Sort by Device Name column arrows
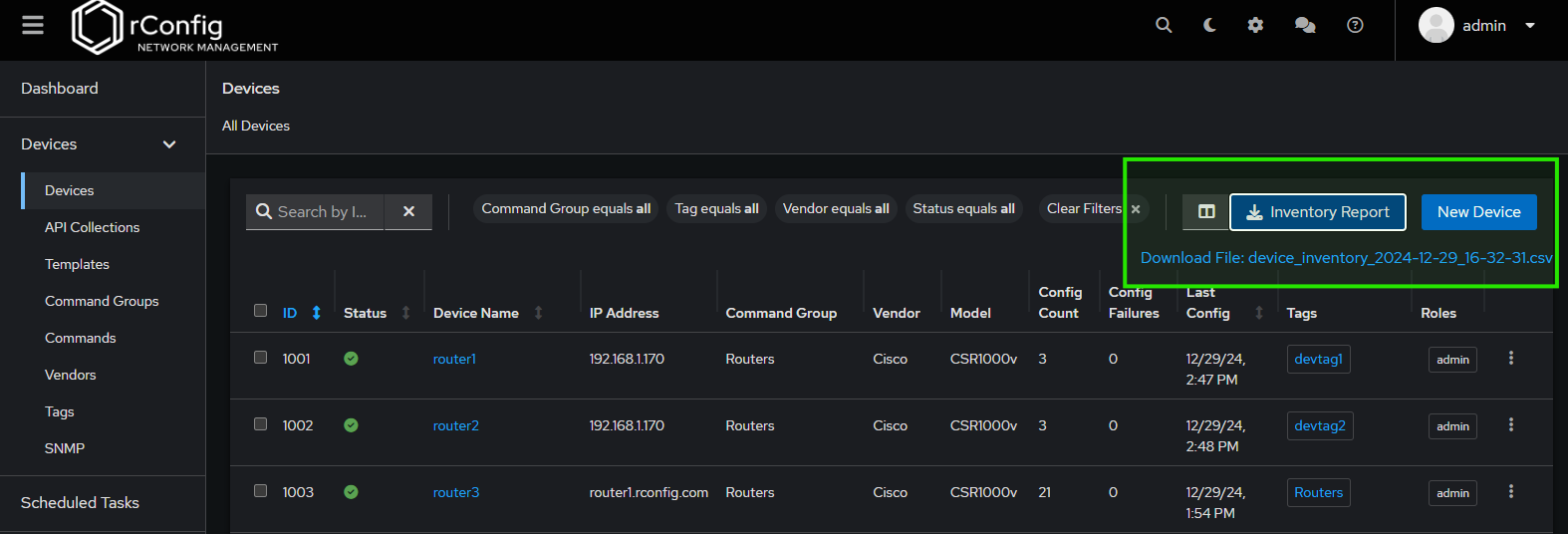1568x534 pixels. [x=538, y=313]
